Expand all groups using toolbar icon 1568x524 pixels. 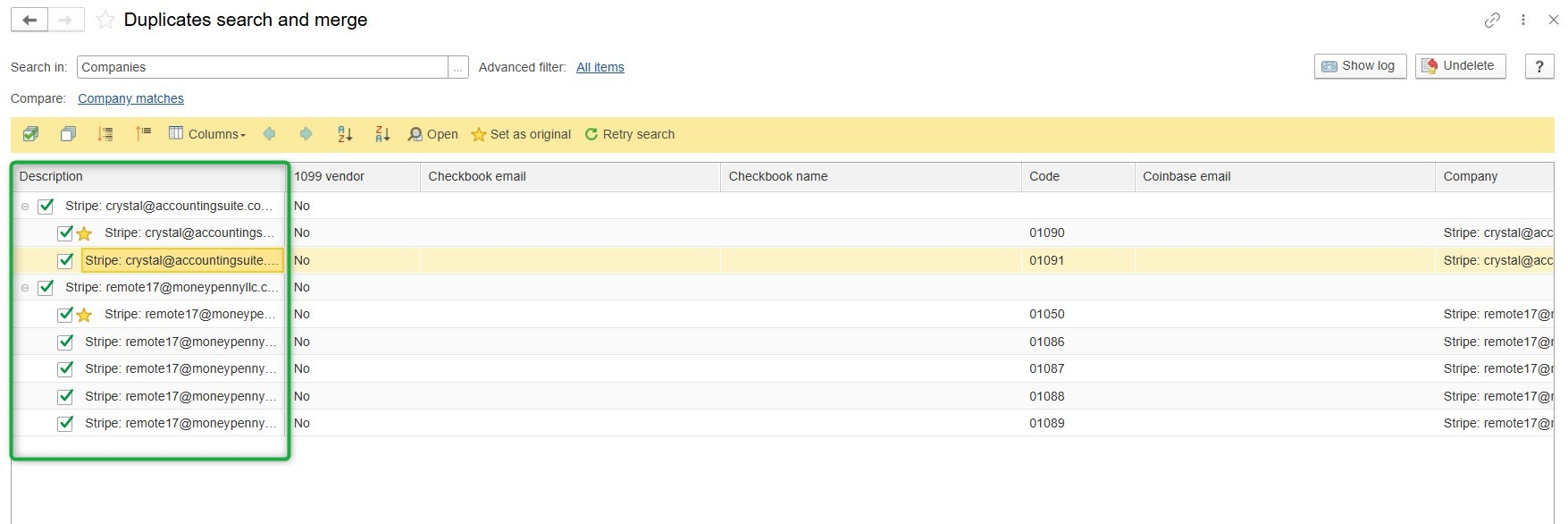105,134
